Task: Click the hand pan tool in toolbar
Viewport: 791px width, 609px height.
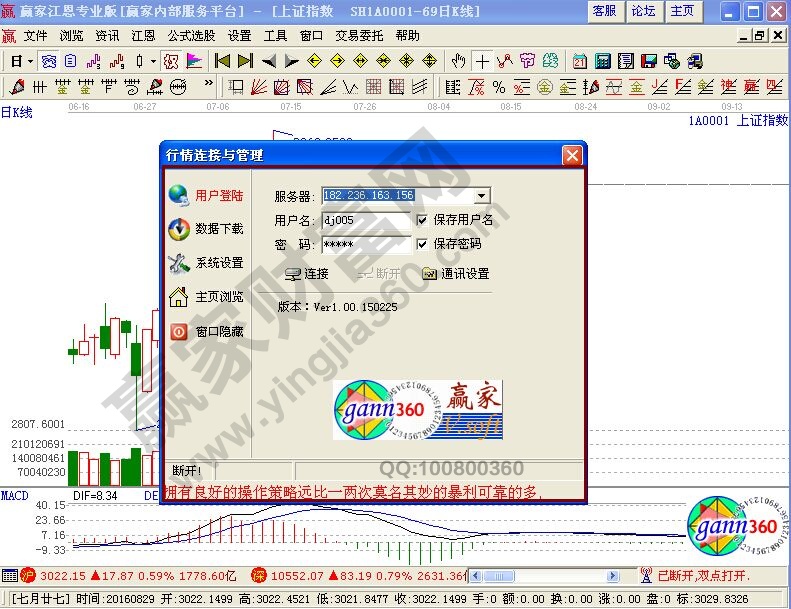Action: 458,61
